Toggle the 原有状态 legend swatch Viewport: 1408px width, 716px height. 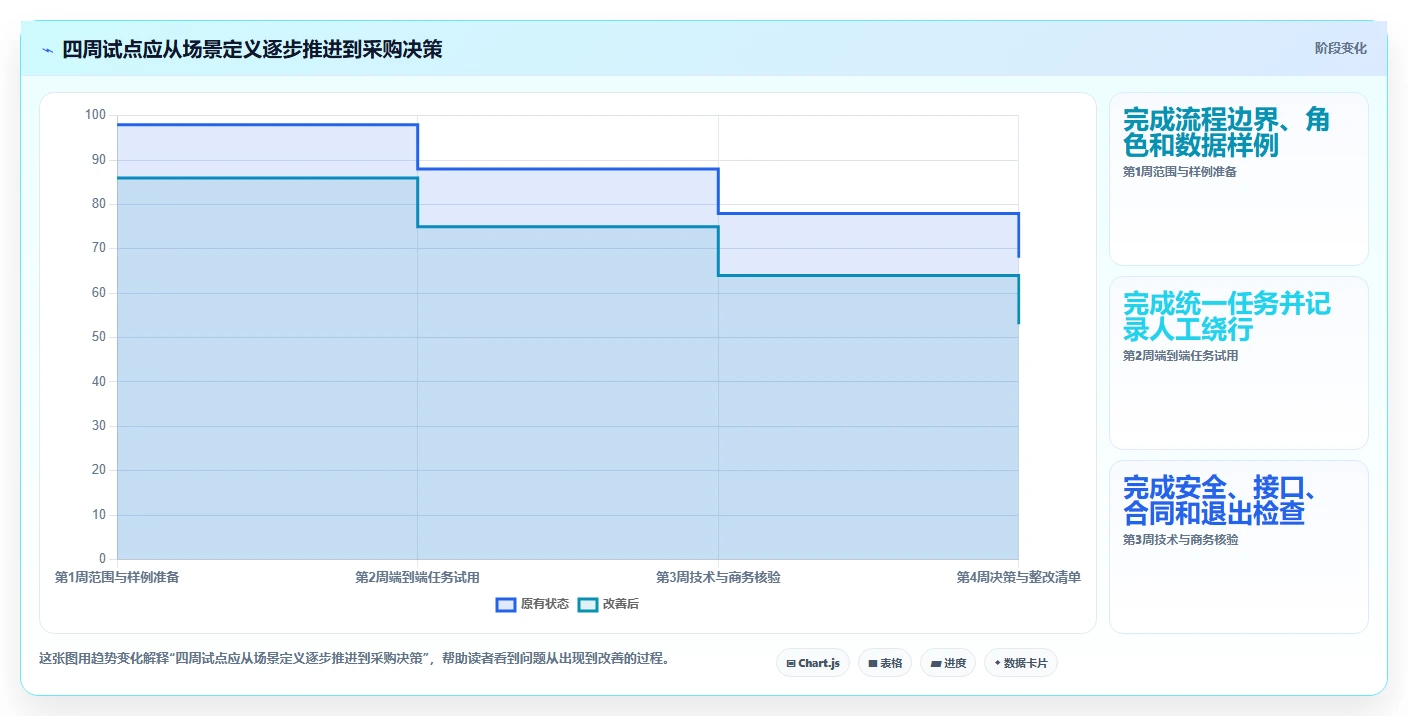pyautogui.click(x=506, y=604)
